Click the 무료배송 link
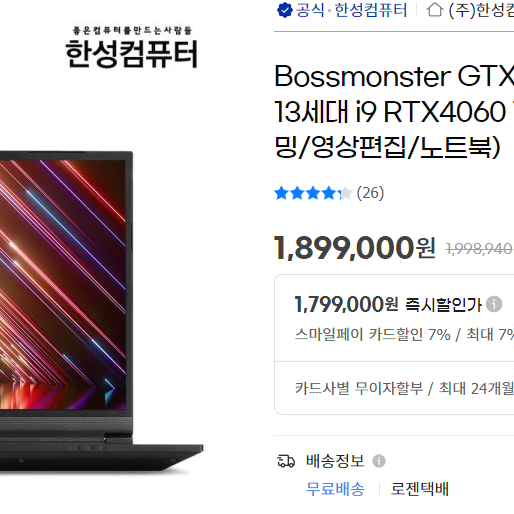 [335, 489]
